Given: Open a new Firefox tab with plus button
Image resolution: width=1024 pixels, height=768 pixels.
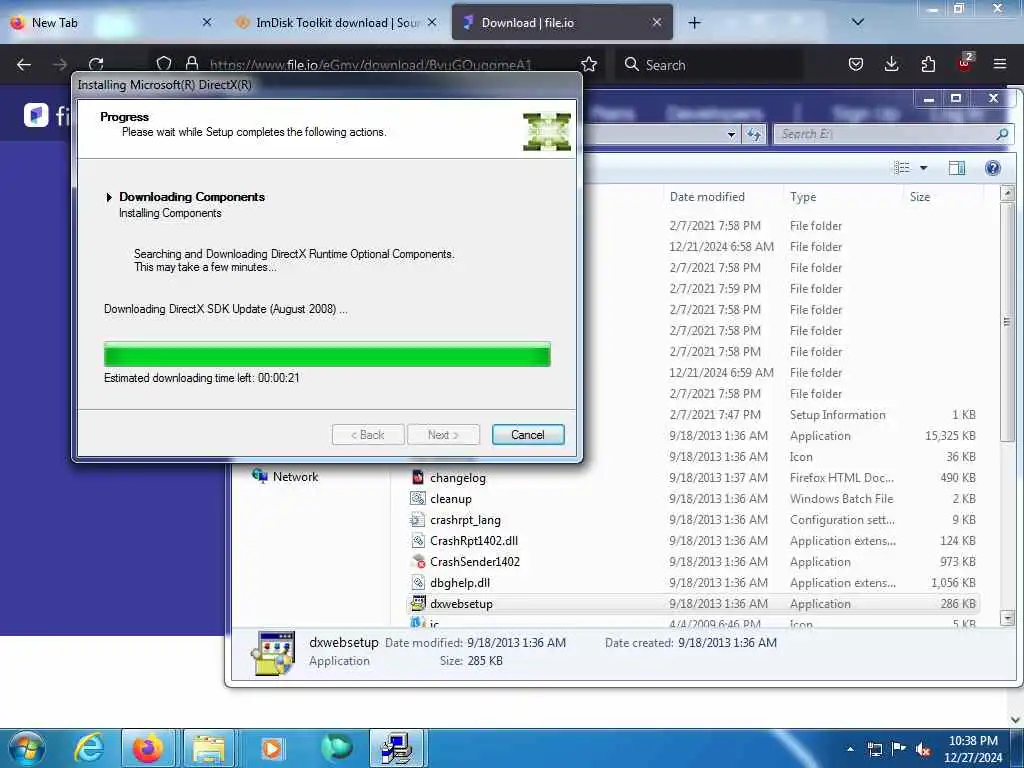Looking at the screenshot, I should click(694, 23).
